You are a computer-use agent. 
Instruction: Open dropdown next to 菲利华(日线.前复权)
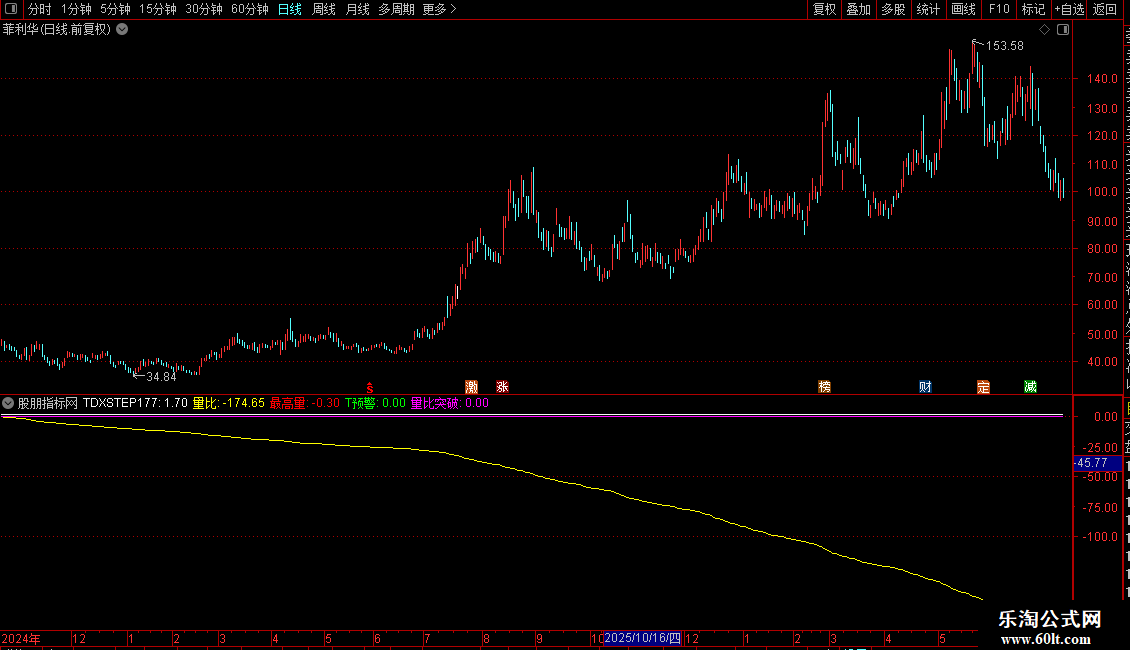(x=123, y=30)
